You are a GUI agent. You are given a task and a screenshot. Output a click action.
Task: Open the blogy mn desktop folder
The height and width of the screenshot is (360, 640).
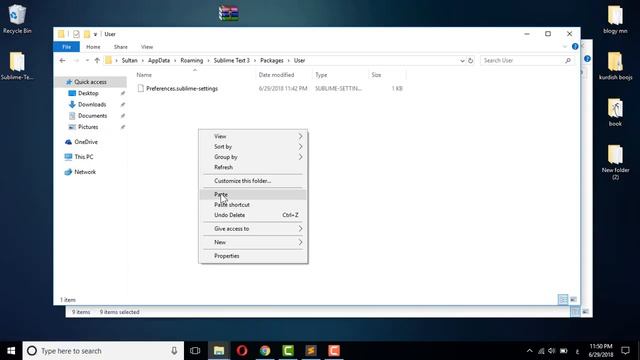click(x=615, y=20)
